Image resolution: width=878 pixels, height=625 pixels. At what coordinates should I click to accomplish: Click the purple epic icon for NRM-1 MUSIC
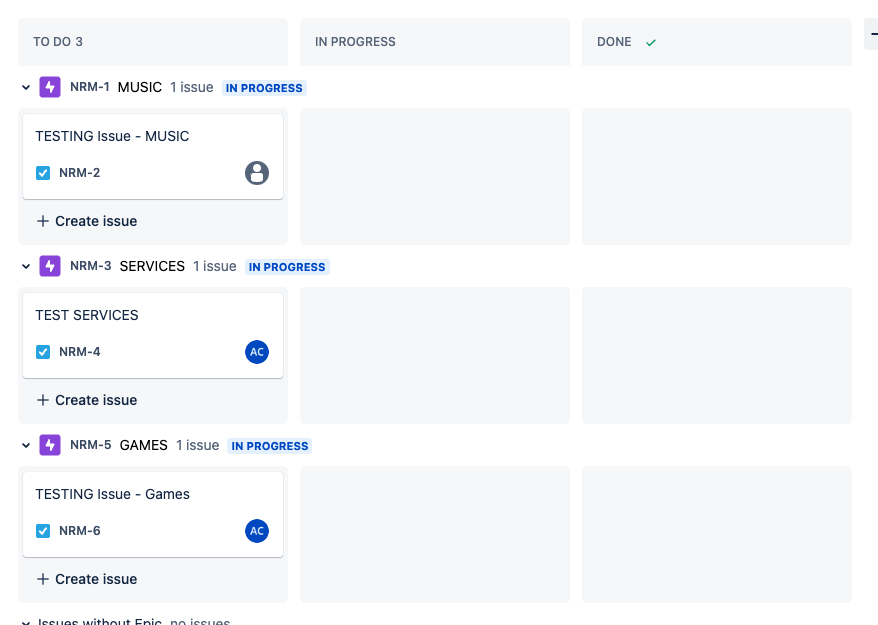click(x=50, y=87)
